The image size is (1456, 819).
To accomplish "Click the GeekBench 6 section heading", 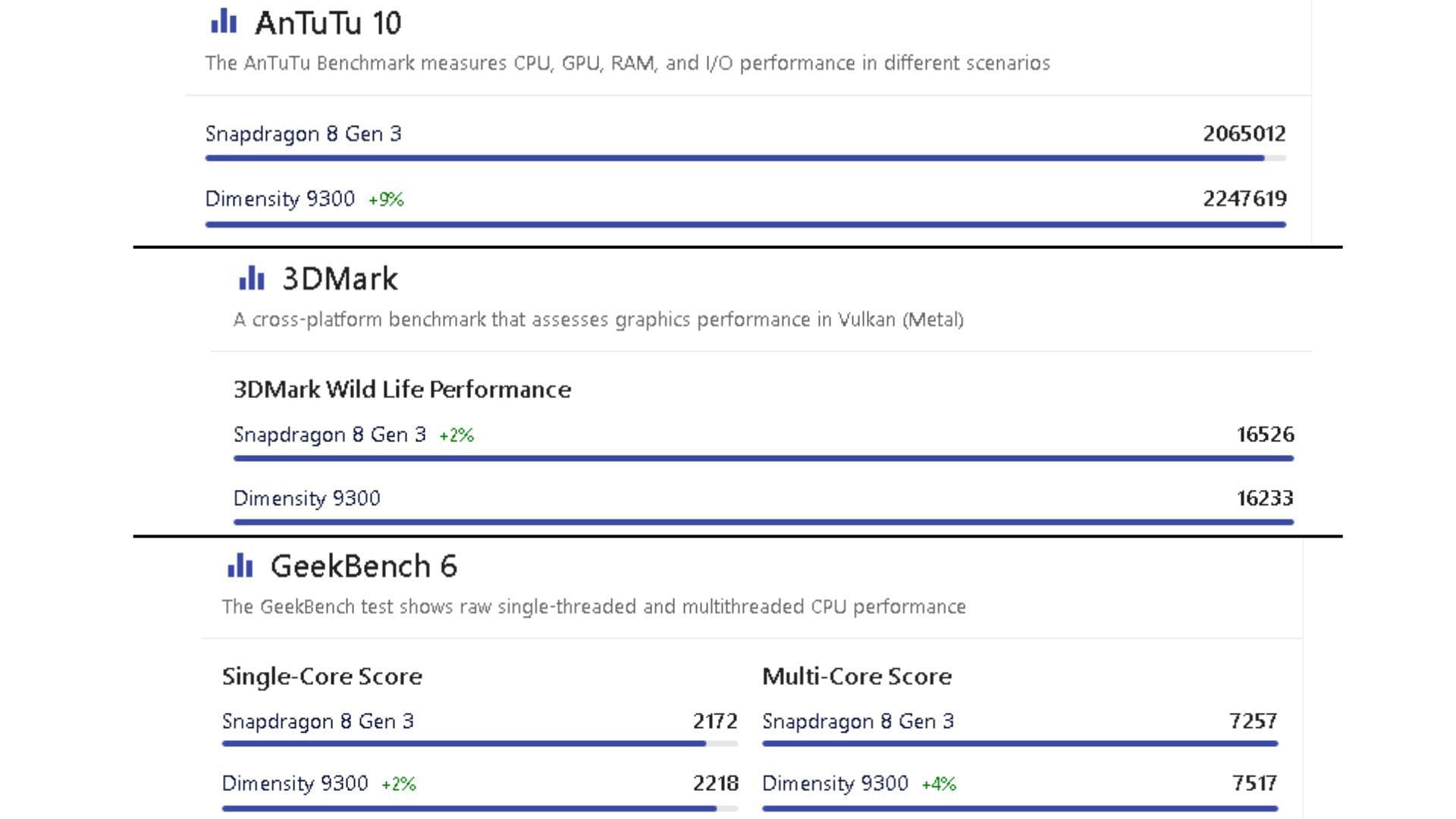I will click(x=364, y=566).
